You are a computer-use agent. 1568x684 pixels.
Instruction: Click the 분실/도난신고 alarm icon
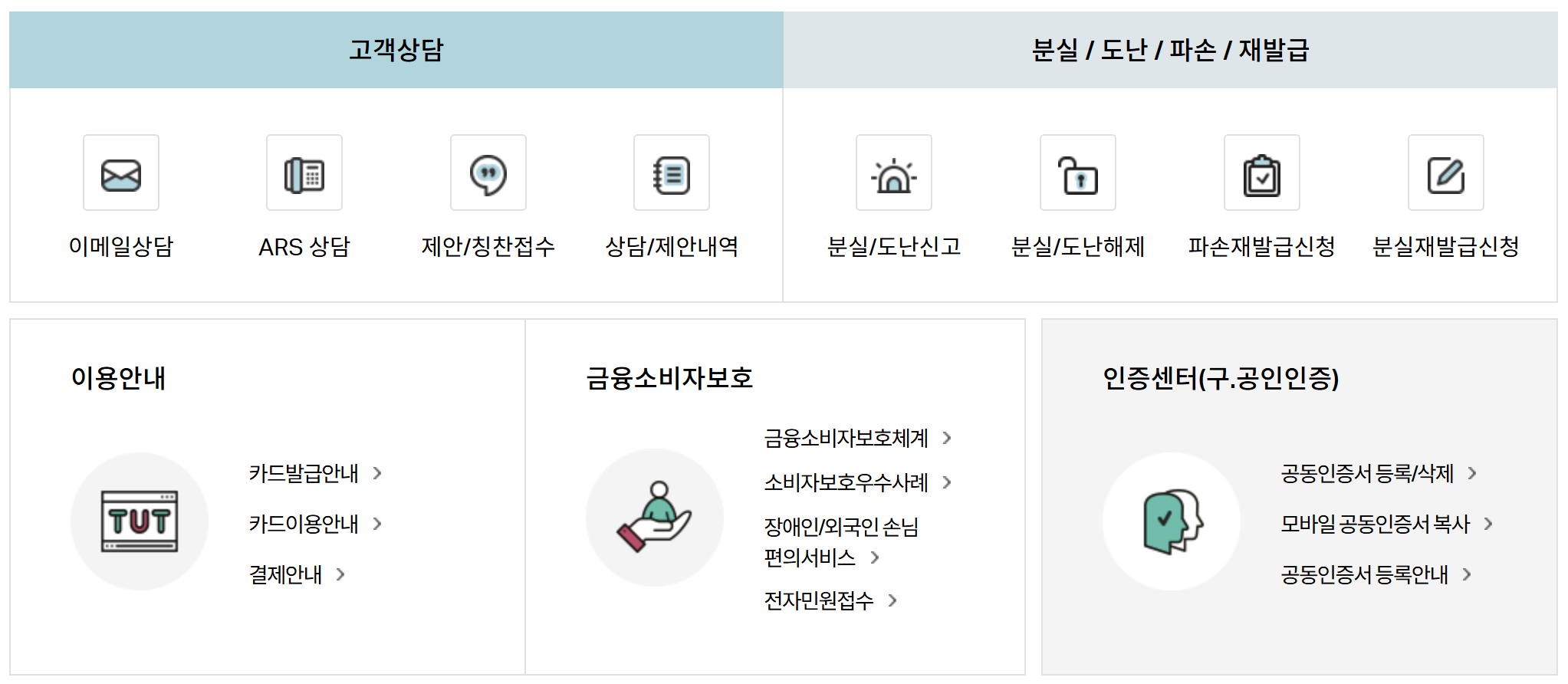893,173
